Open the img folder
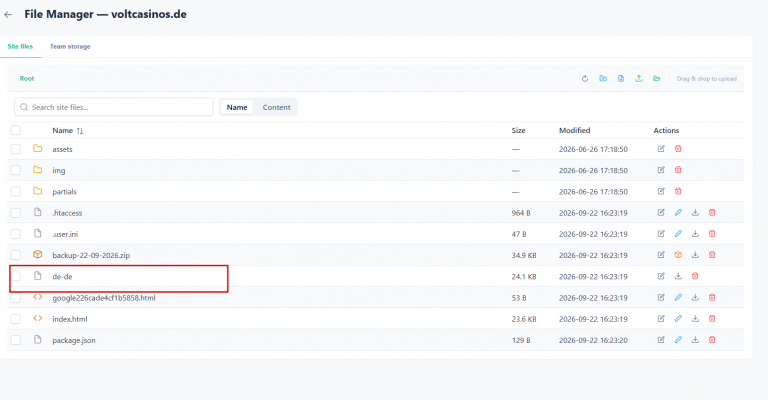Viewport: 768px width, 400px height. pyautogui.click(x=59, y=170)
